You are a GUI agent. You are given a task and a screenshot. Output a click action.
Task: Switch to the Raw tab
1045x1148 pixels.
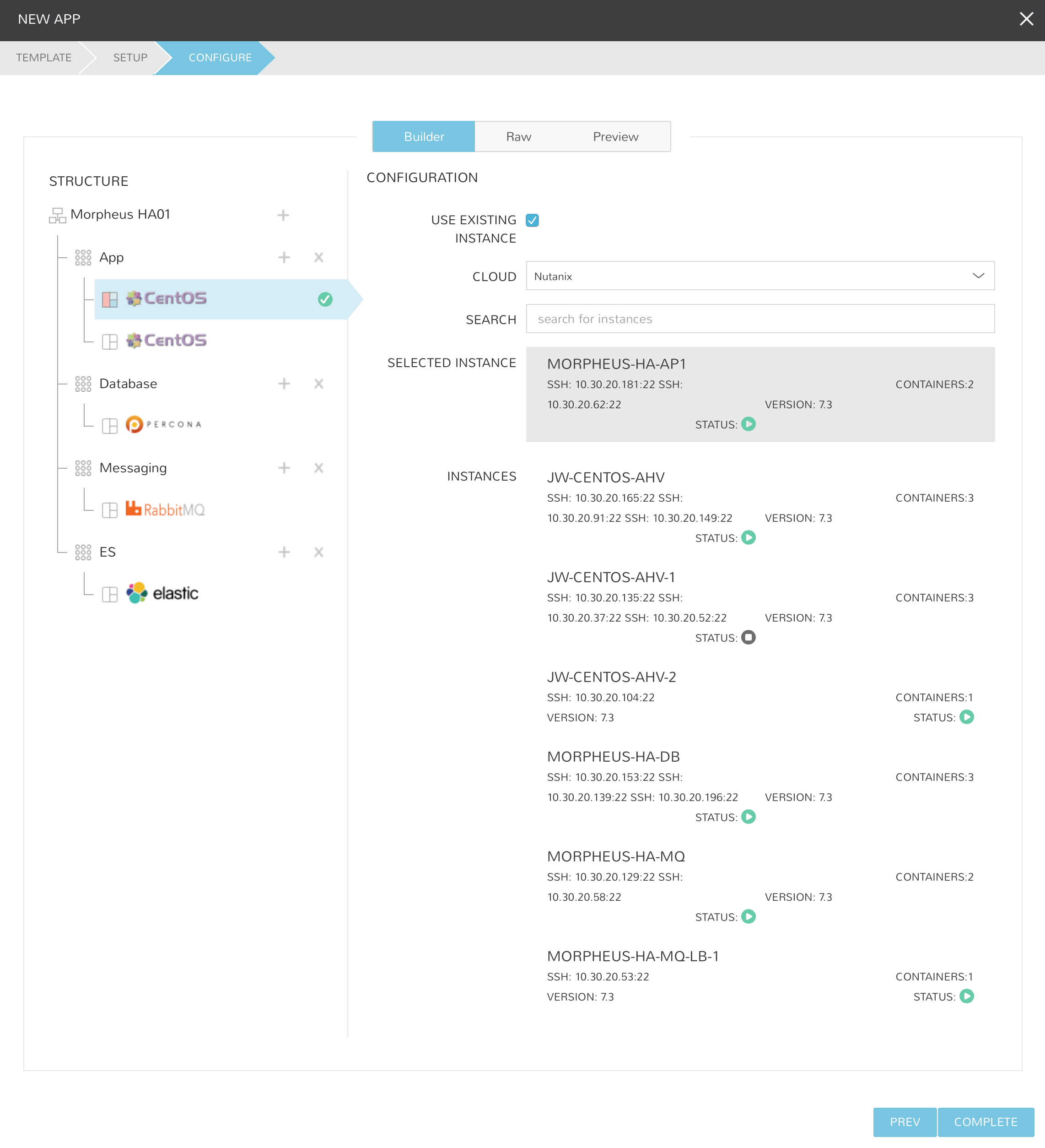tap(518, 137)
